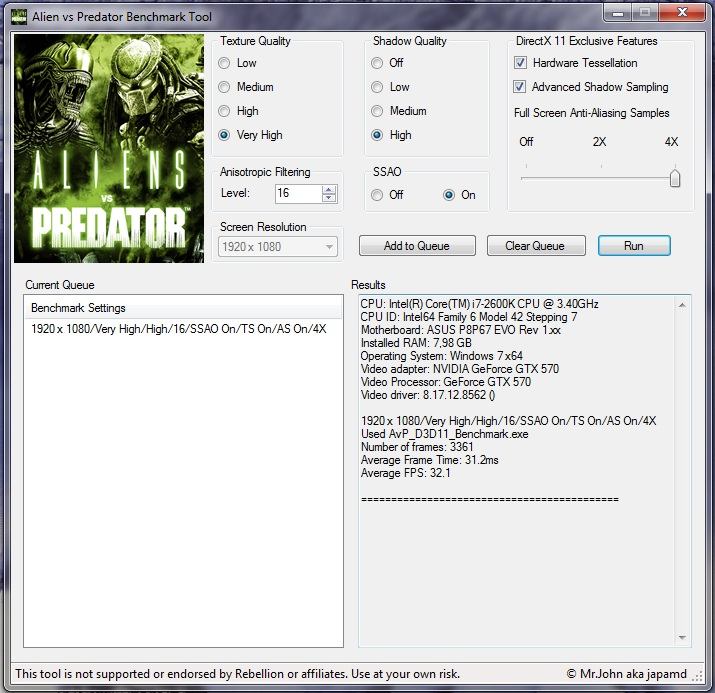
Task: Close the Benchmark Tool window
Action: coord(682,13)
